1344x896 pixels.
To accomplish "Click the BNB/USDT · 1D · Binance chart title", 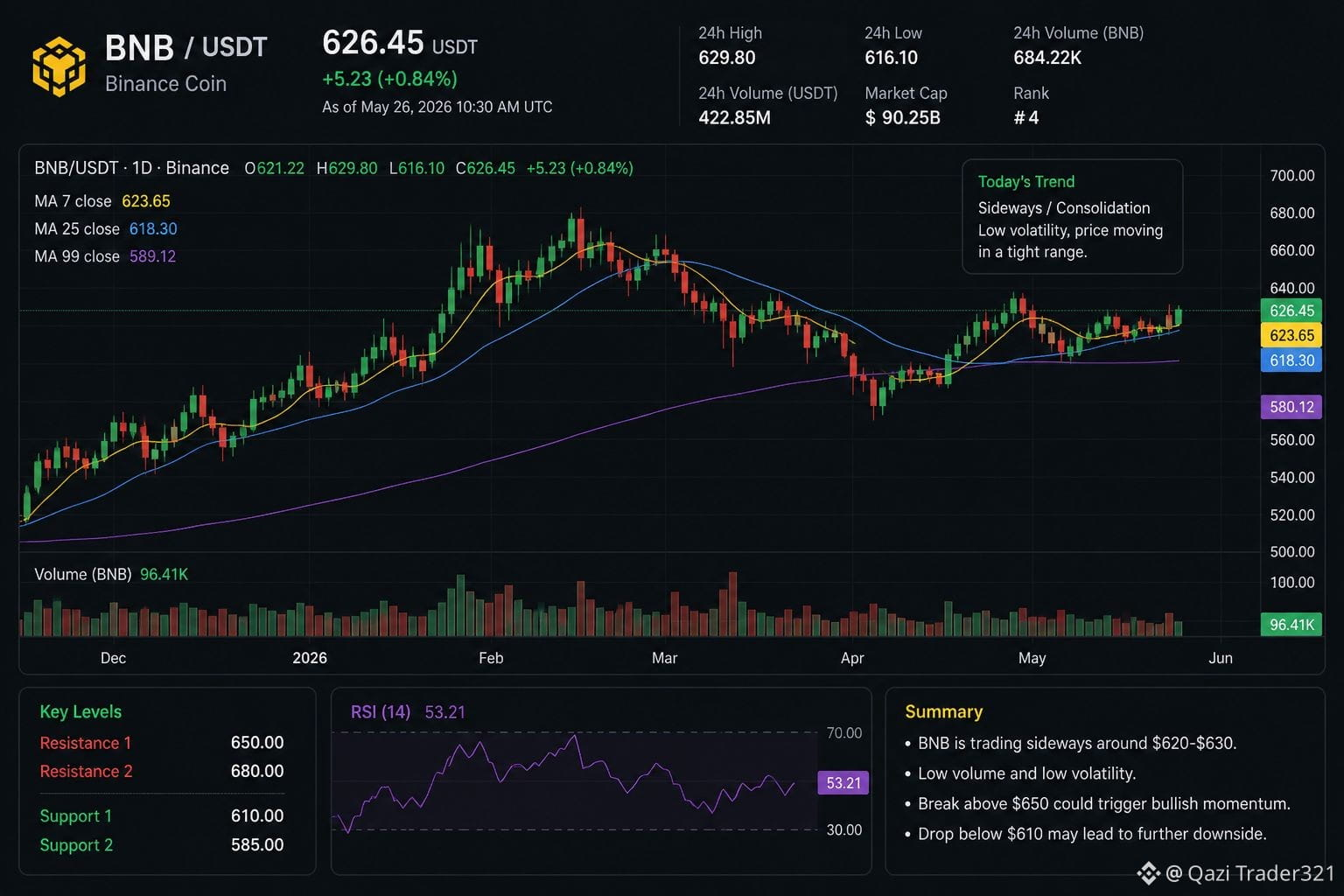I will pos(131,168).
